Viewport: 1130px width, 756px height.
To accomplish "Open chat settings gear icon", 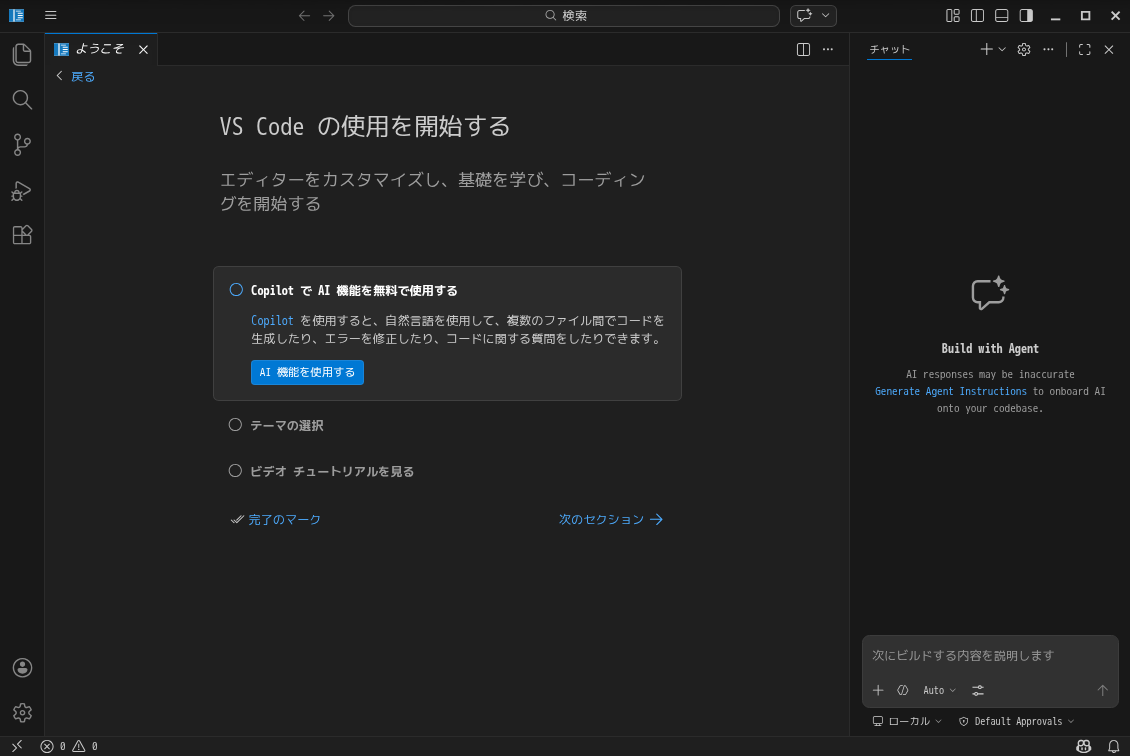I will (1024, 49).
